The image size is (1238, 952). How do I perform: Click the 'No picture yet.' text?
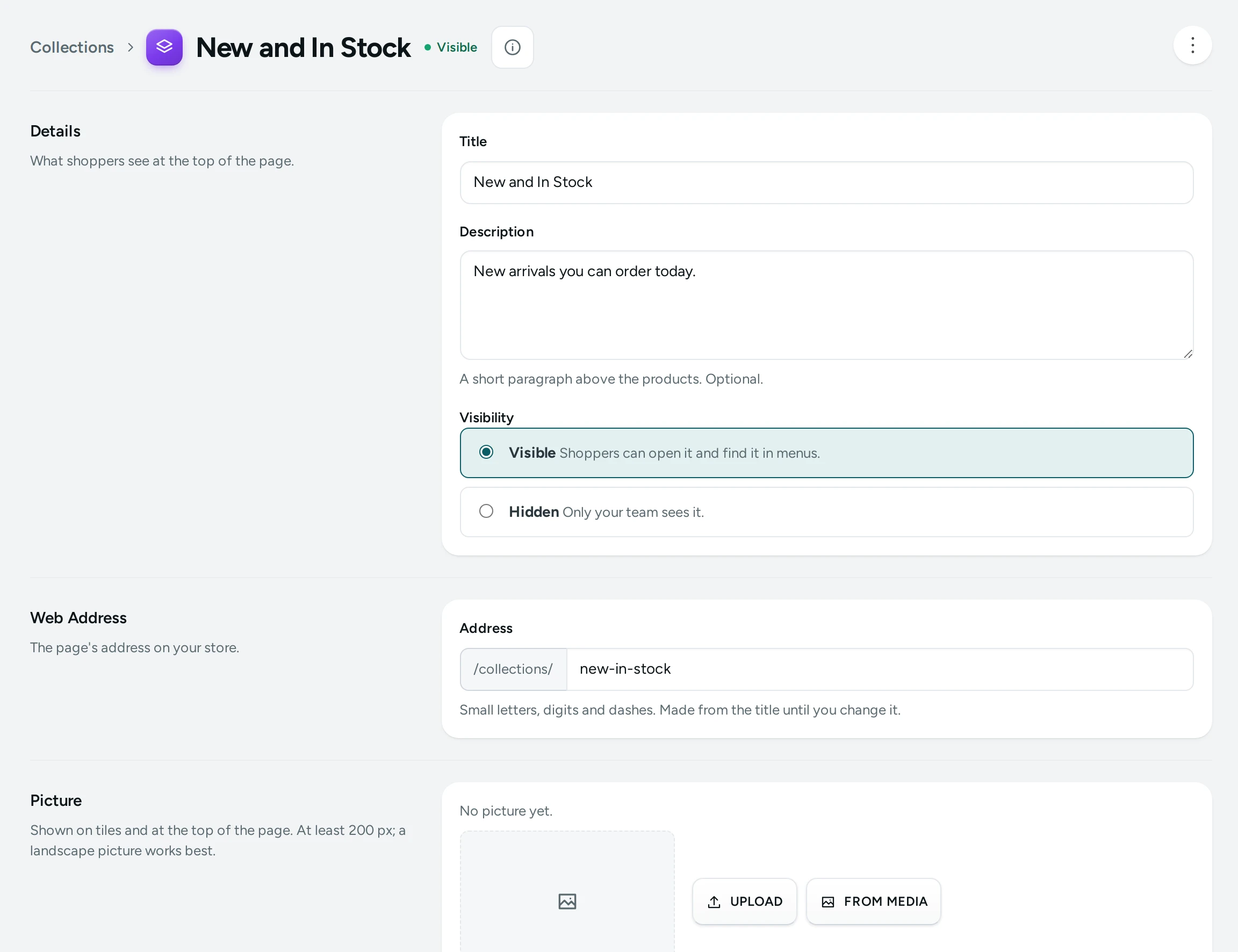tap(506, 811)
